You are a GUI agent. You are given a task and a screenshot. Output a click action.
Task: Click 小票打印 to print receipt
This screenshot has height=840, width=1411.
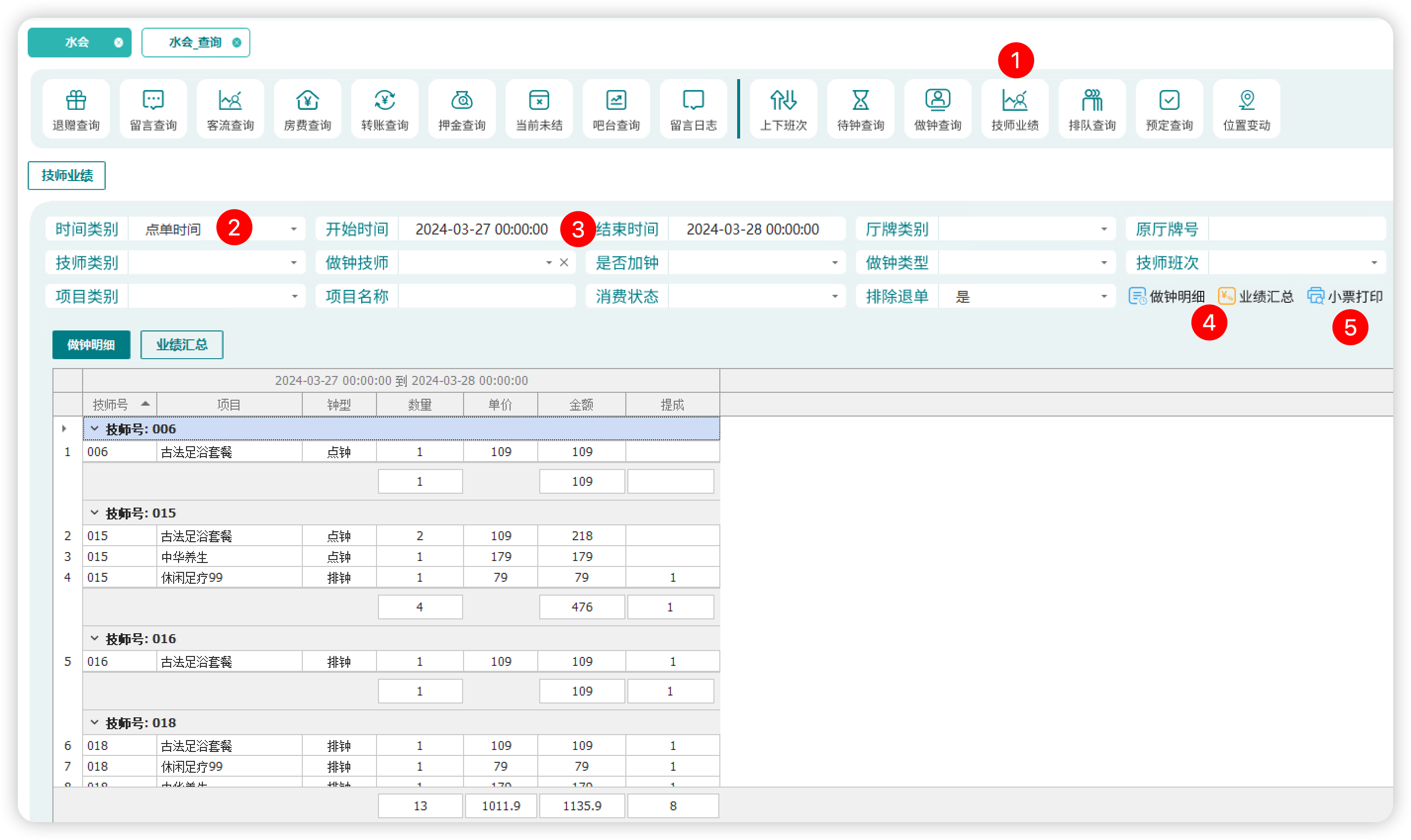[1345, 297]
